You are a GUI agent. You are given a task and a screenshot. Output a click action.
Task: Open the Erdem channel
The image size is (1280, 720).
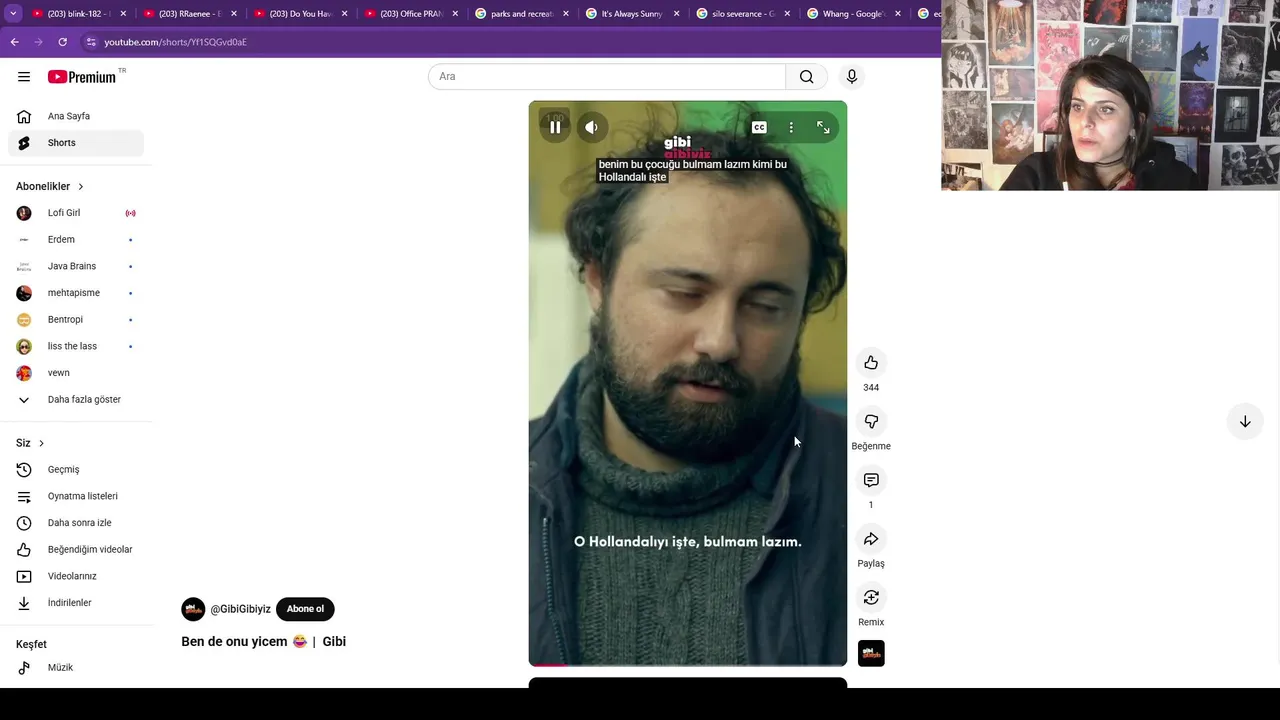pos(76,240)
